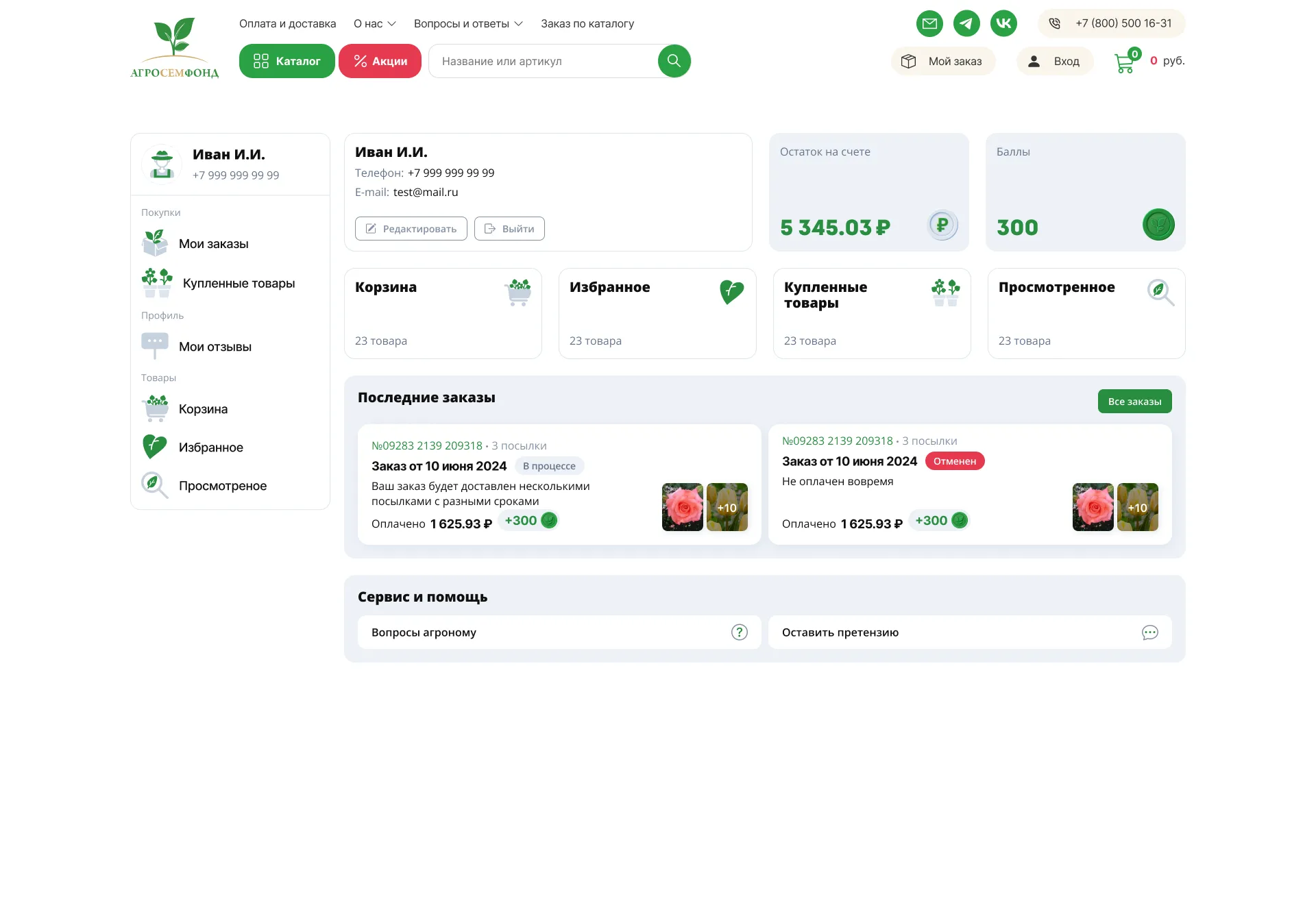Click chat bubble icon in Оставить претензию

point(1149,632)
